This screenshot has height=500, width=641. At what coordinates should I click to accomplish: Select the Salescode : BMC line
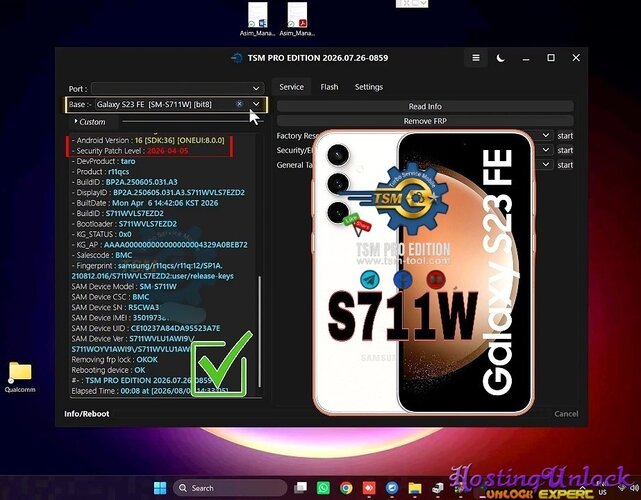(x=102, y=255)
